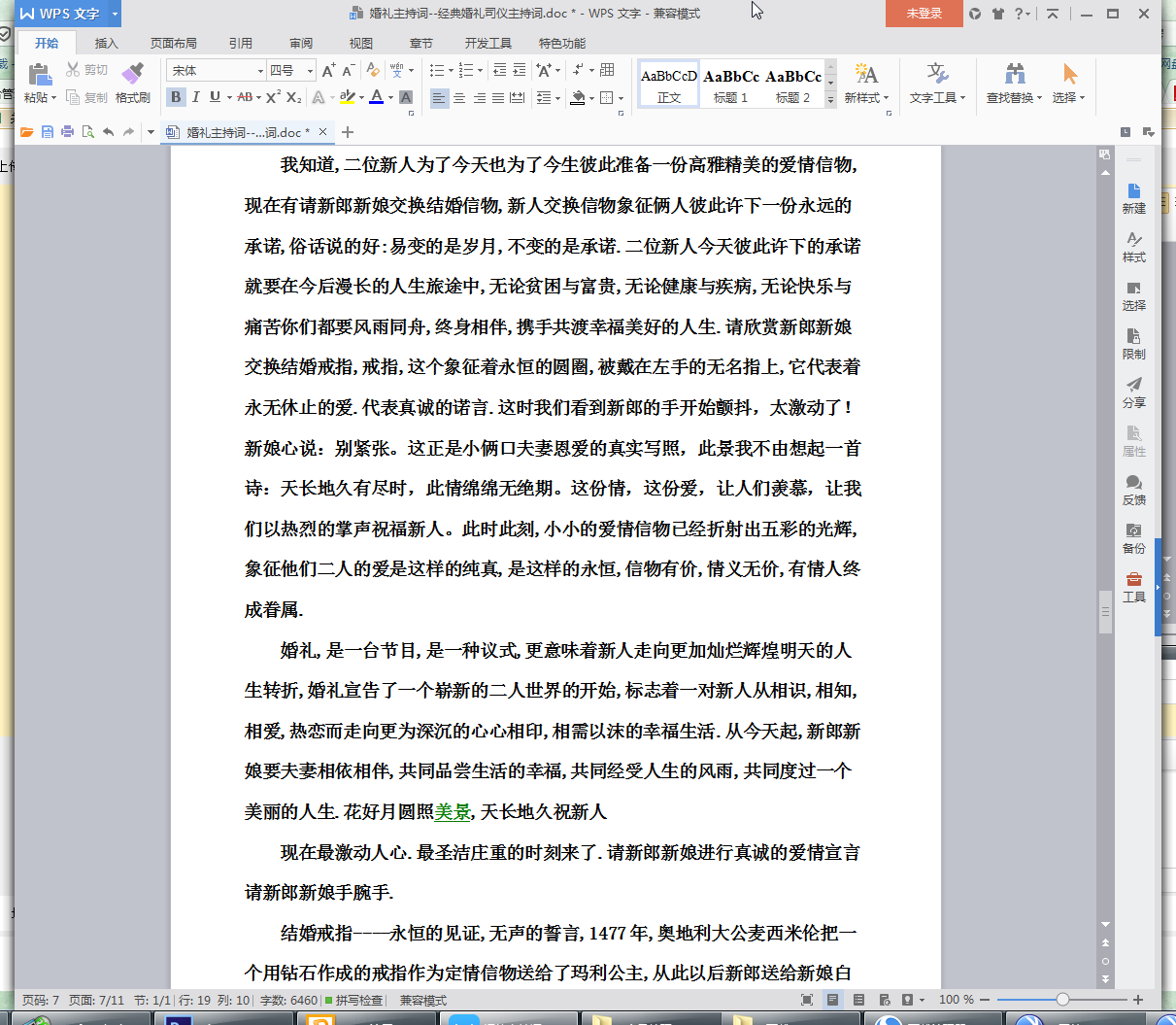Toggle strikethrough AB formatting

pyautogui.click(x=244, y=97)
